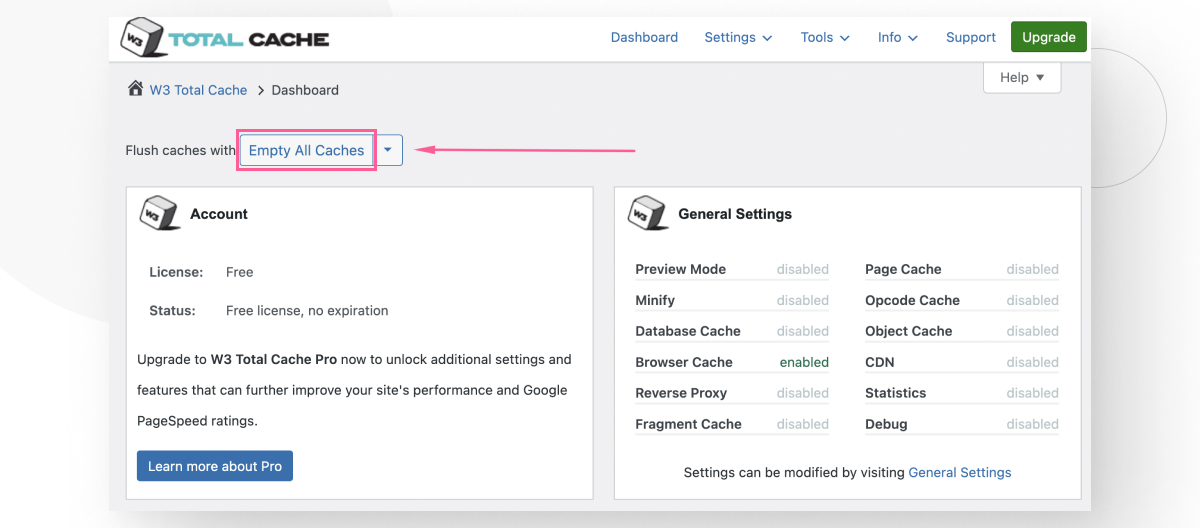Go to the Dashboard menu item
Viewport: 1200px width, 528px height.
[644, 38]
